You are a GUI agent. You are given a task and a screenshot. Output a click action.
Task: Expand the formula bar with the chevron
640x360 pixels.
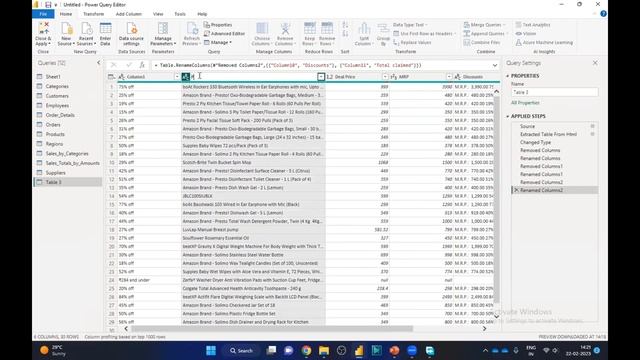click(495, 65)
